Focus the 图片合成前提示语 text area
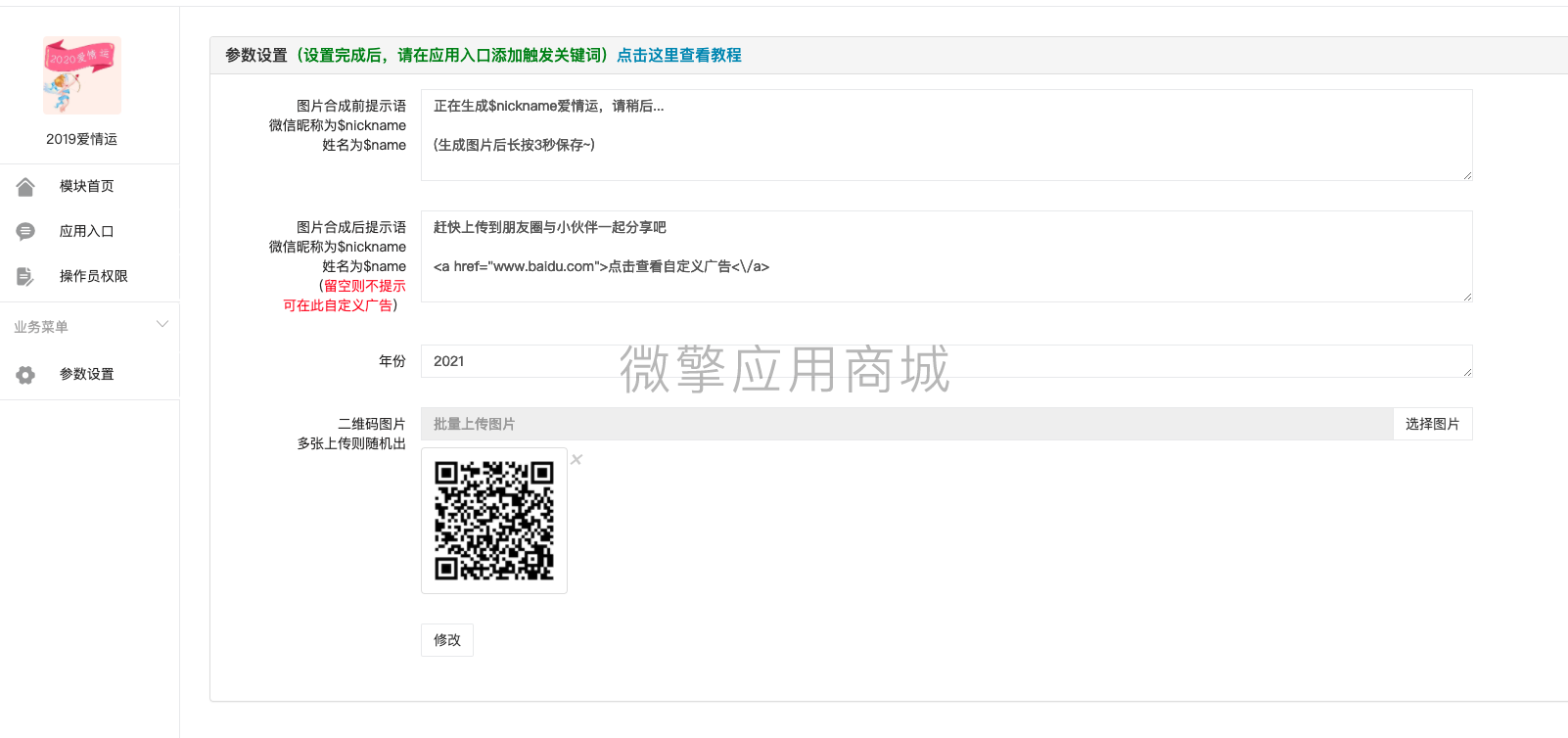1568x738 pixels. pos(946,135)
